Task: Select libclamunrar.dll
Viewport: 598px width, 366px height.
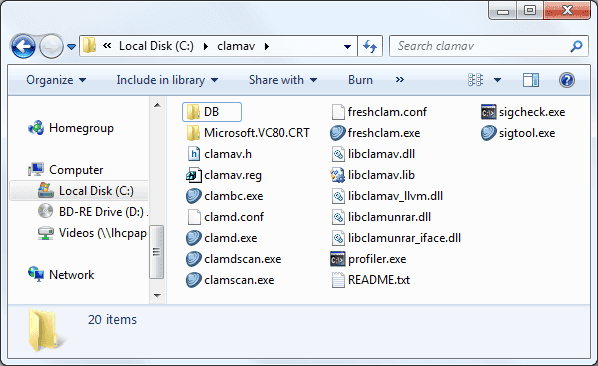Action: coord(381,217)
